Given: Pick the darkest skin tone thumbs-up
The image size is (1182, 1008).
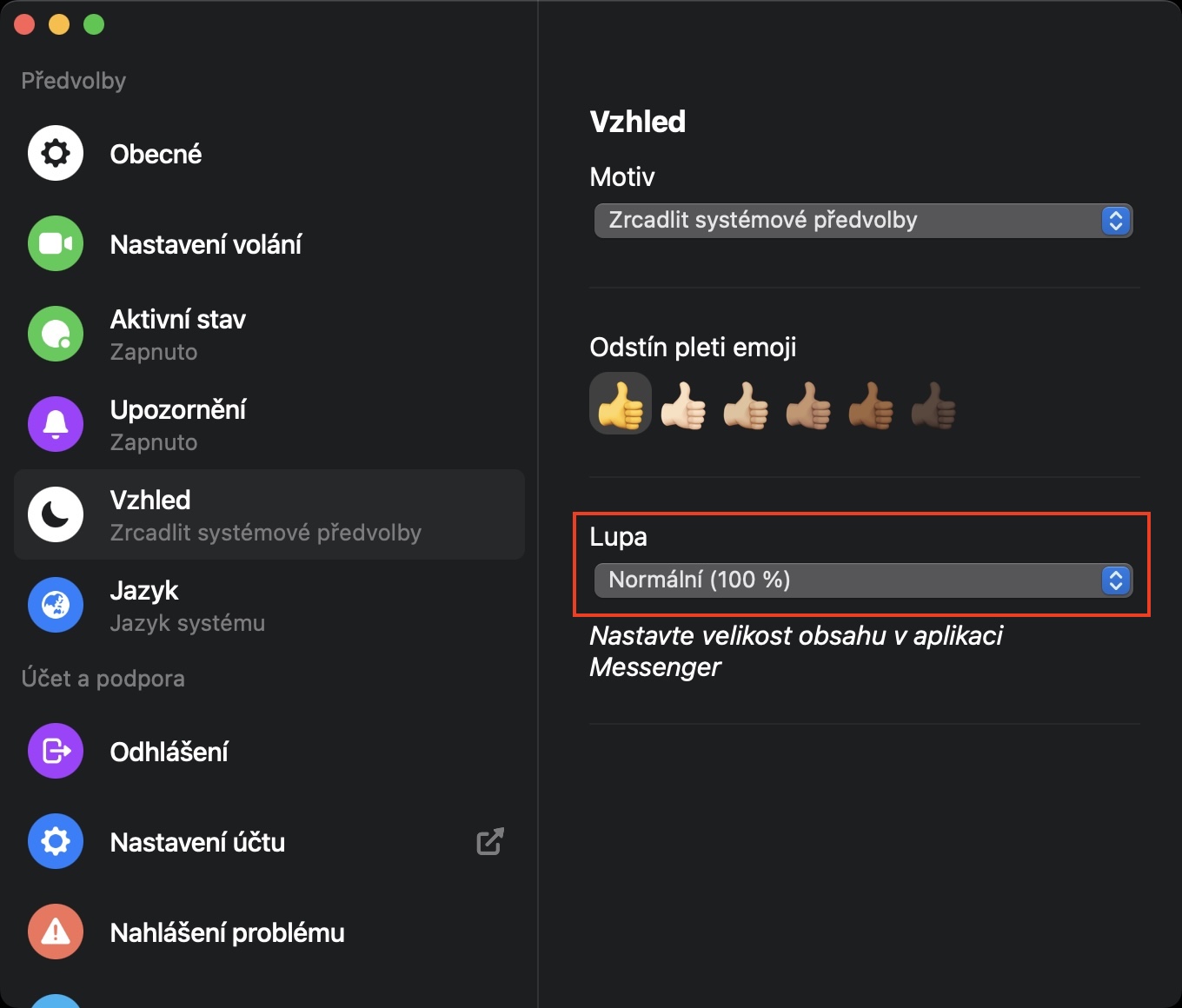Looking at the screenshot, I should click(x=933, y=405).
